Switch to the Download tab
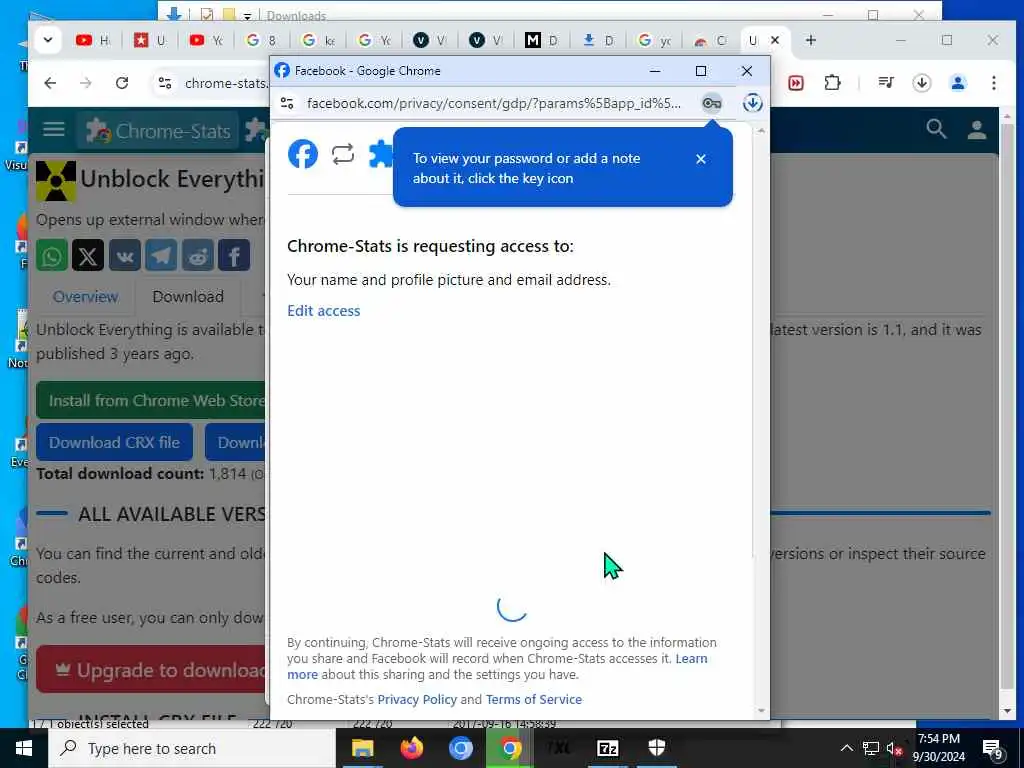The image size is (1024, 768). point(188,297)
